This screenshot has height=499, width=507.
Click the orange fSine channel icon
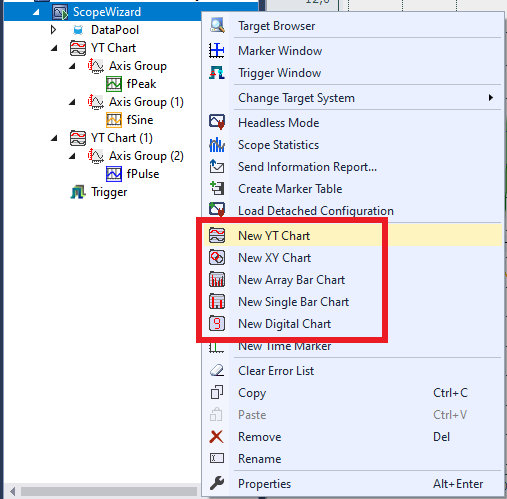[x=114, y=120]
